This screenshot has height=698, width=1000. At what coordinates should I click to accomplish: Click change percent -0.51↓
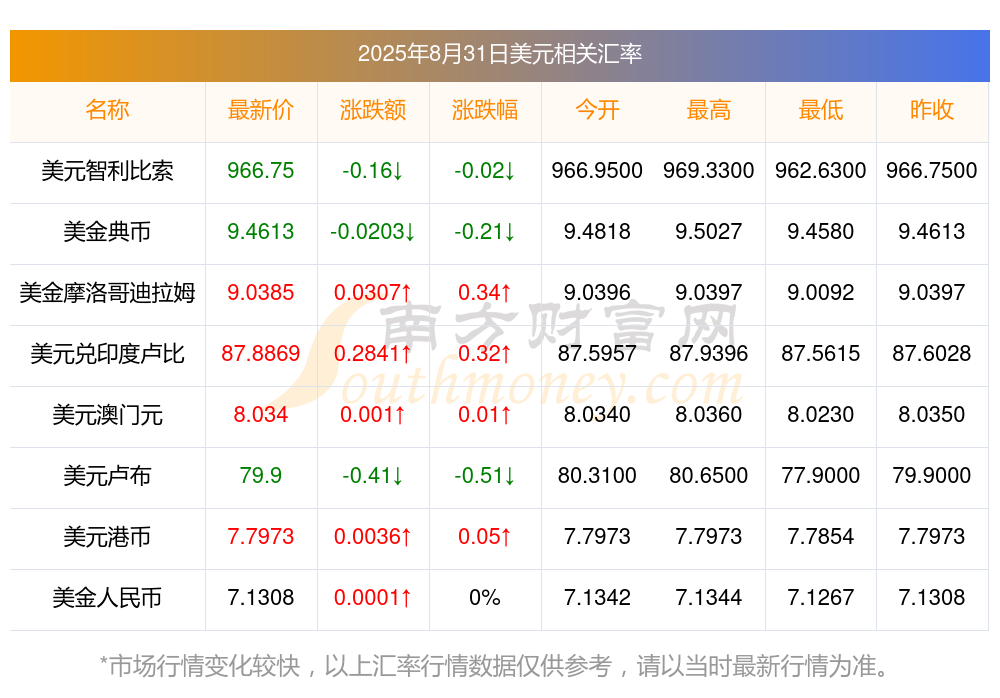[x=485, y=476]
